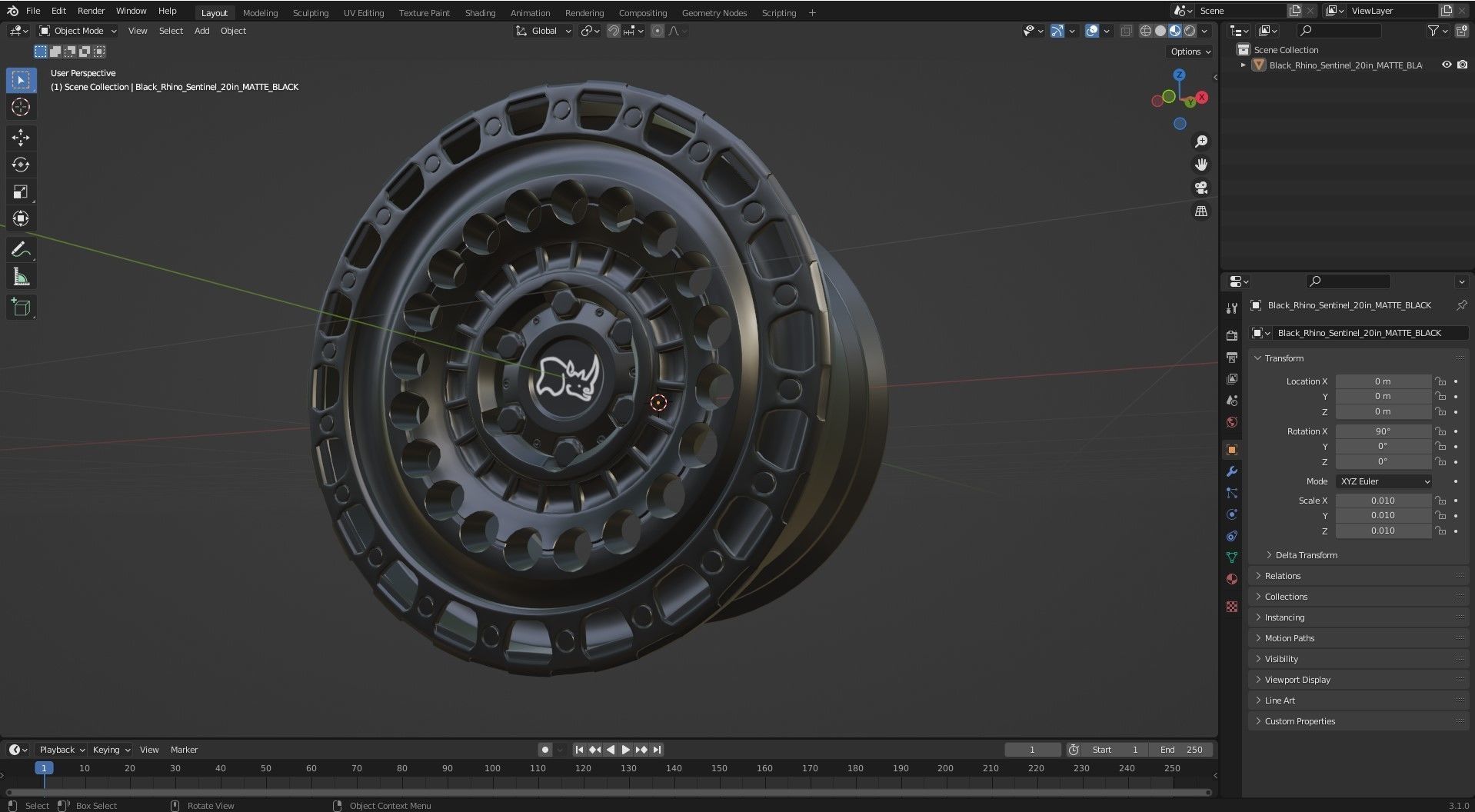Click the End frame 250 field

[x=1181, y=750]
